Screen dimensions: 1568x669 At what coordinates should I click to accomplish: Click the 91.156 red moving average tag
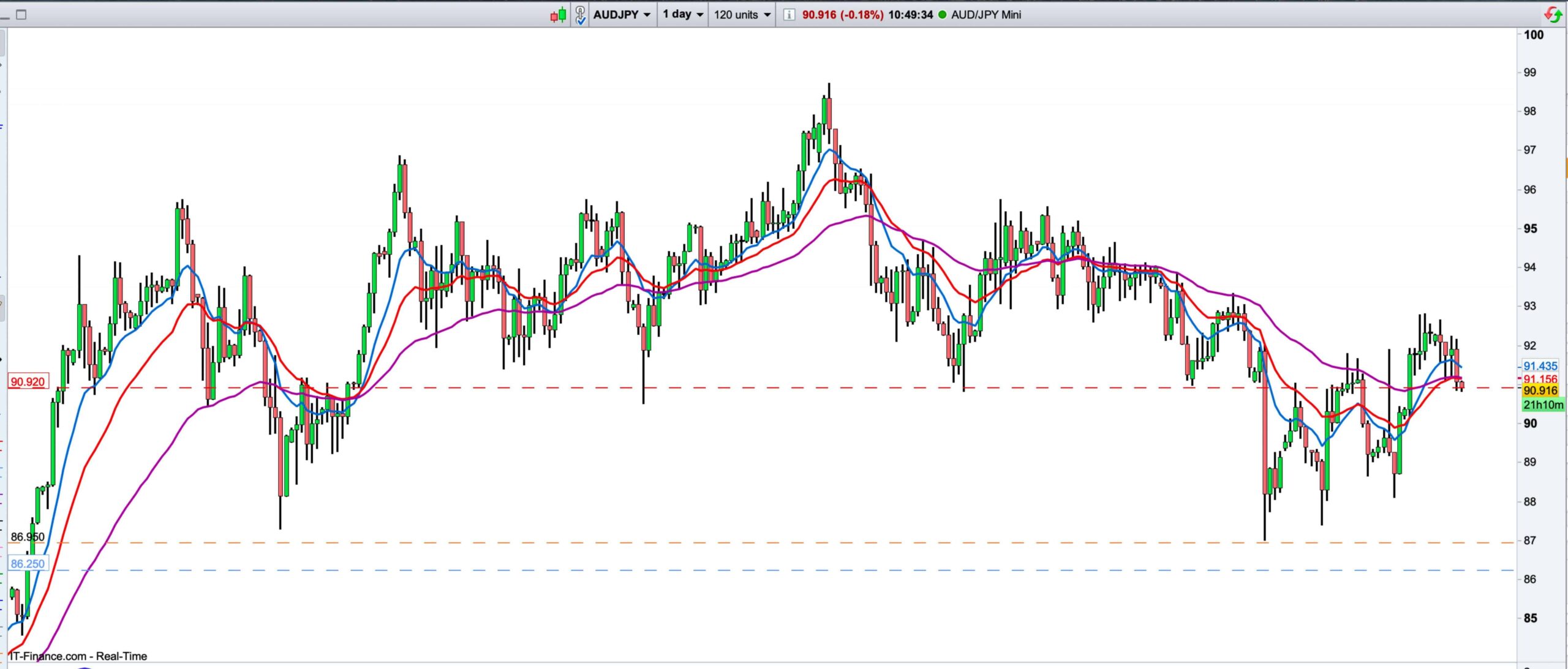(1540, 379)
